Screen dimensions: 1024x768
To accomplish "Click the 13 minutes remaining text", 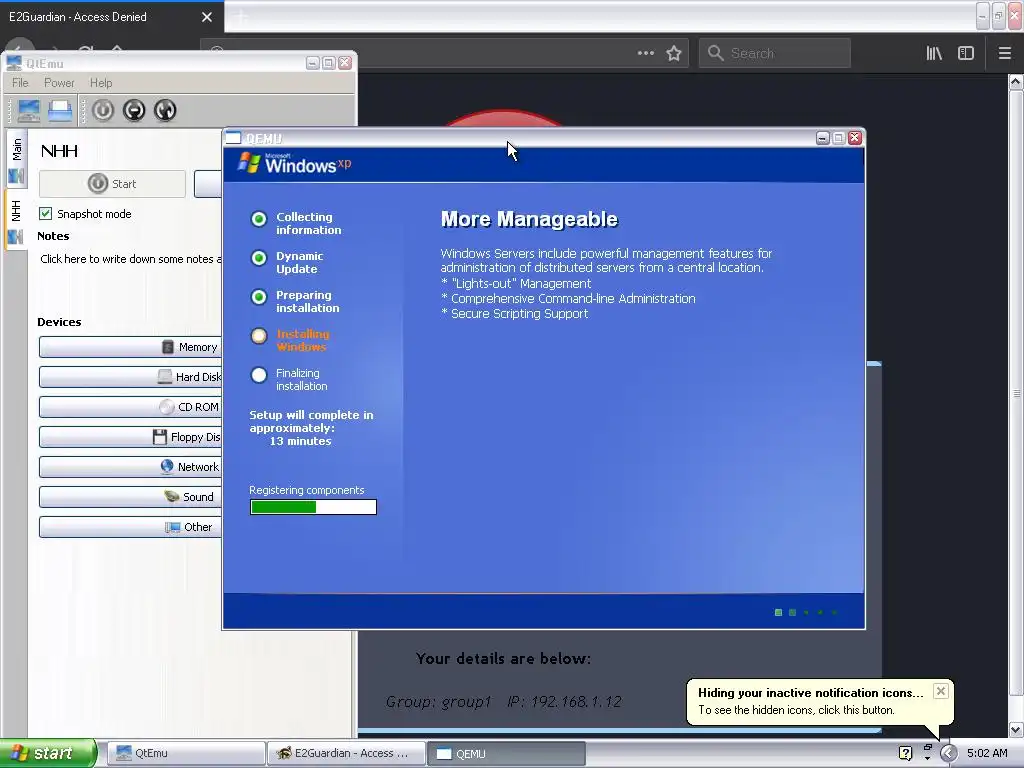I will (x=300, y=441).
